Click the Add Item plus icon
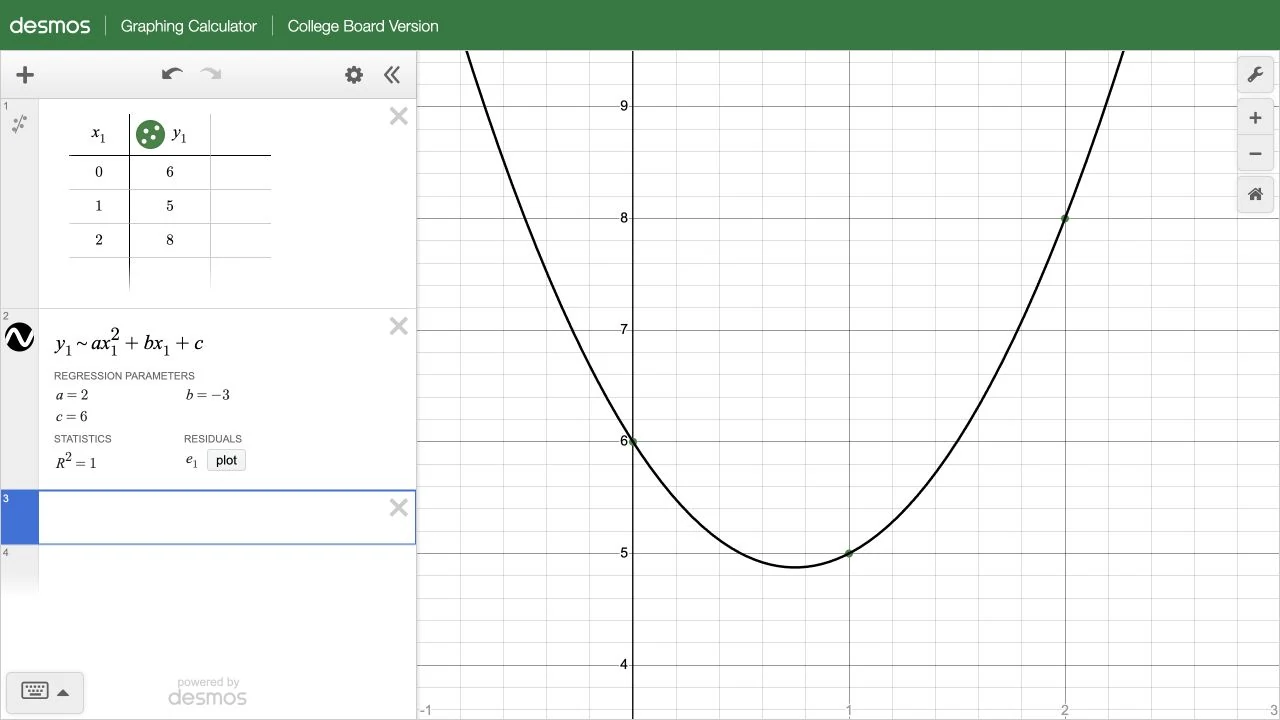Image resolution: width=1280 pixels, height=720 pixels. (25, 75)
